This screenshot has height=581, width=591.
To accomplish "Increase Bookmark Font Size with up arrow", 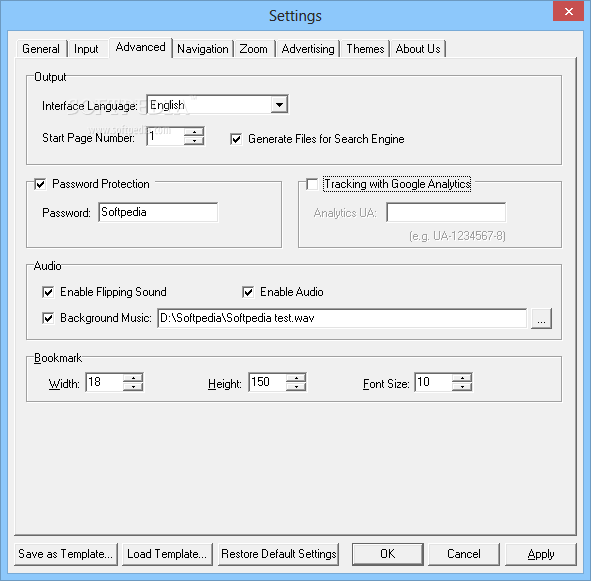I will pos(462,378).
